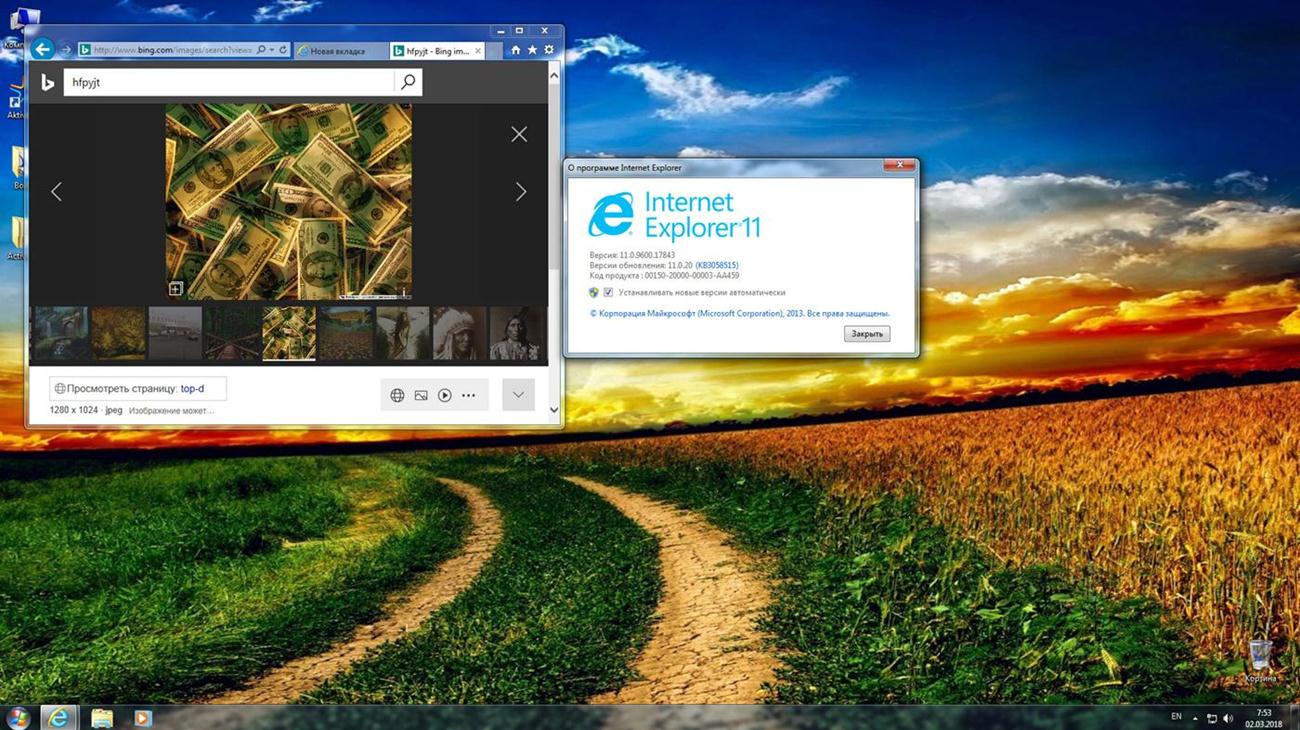Click the visual search icon on the money image

(176, 288)
